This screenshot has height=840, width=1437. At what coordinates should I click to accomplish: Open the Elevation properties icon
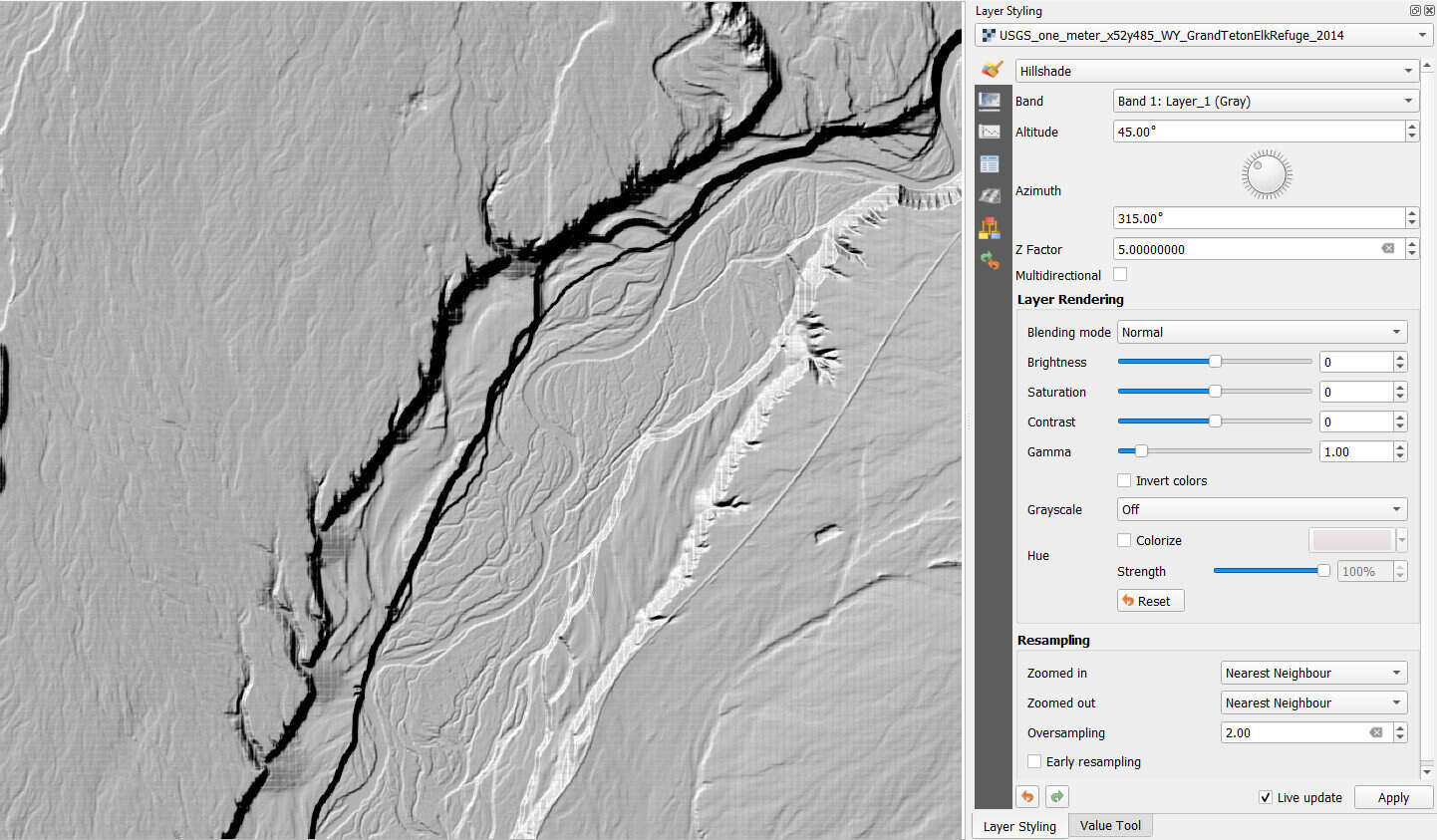point(991,196)
